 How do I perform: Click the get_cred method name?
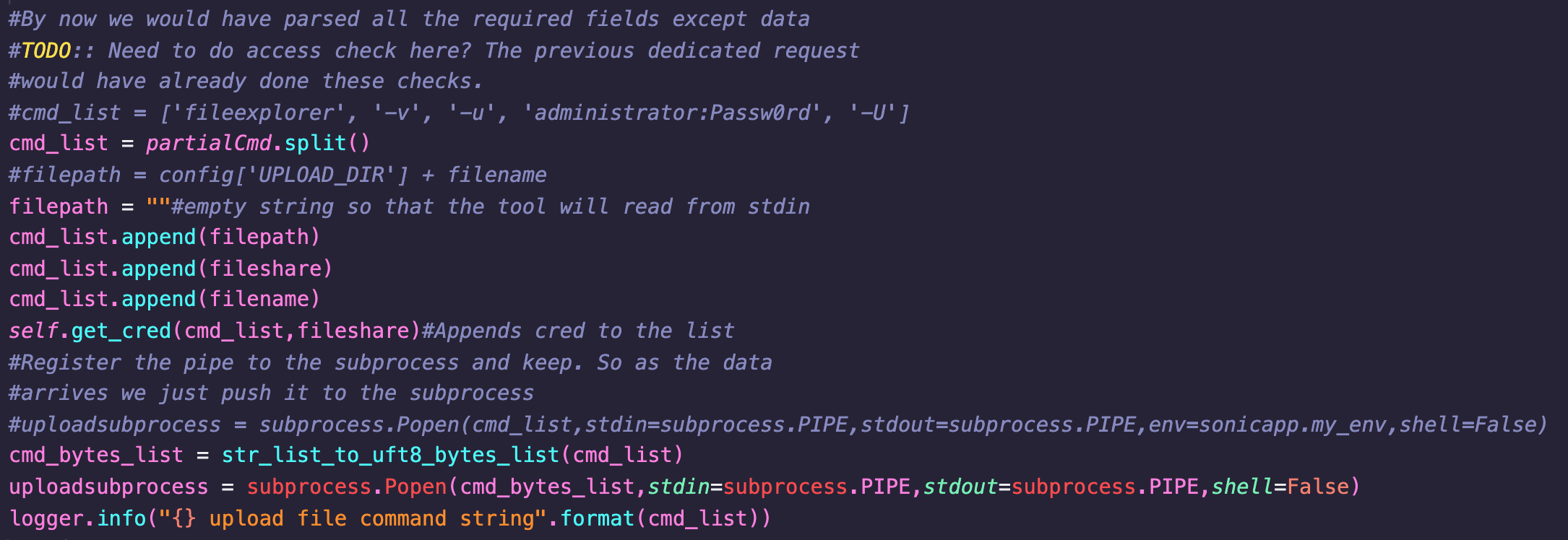coord(121,331)
